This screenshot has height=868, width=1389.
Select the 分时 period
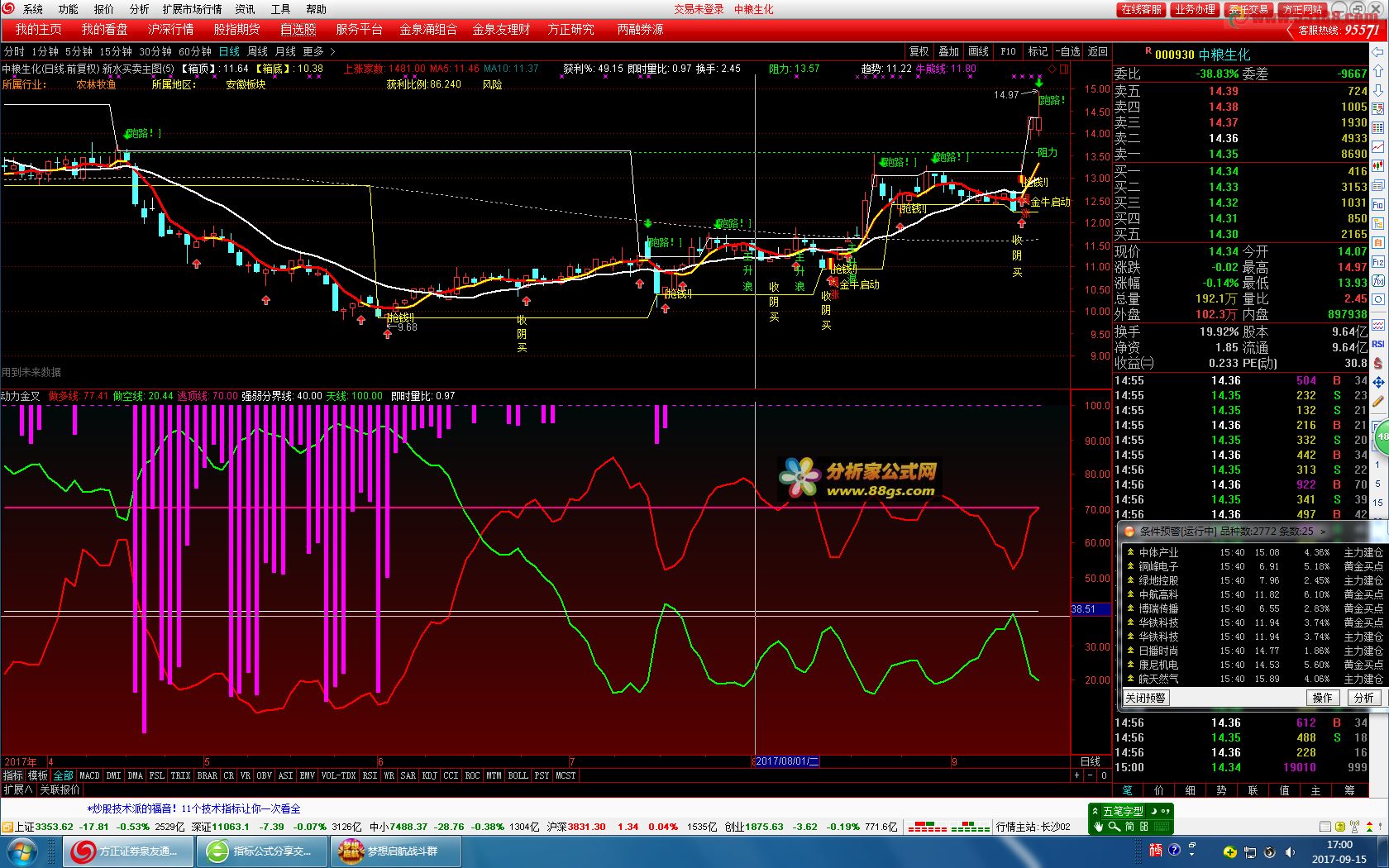tap(15, 51)
